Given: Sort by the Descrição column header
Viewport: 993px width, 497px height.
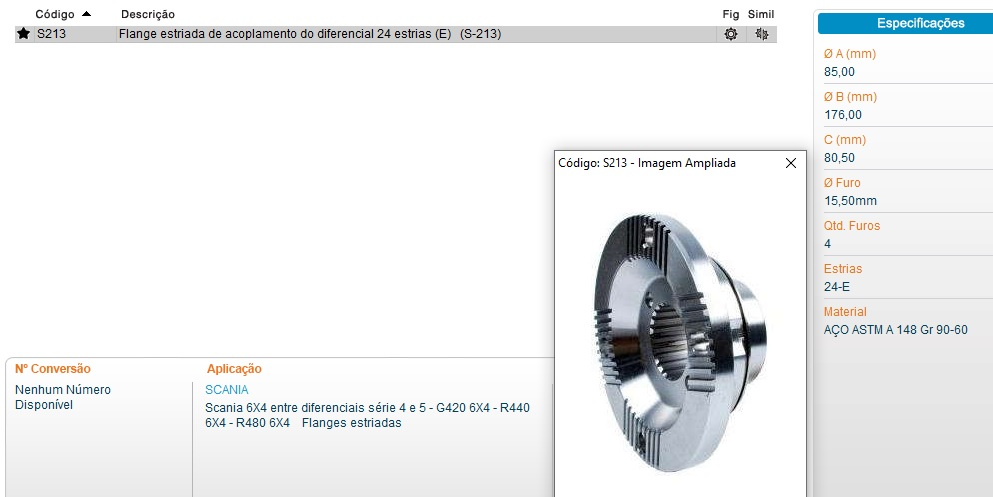Looking at the screenshot, I should click(x=148, y=14).
